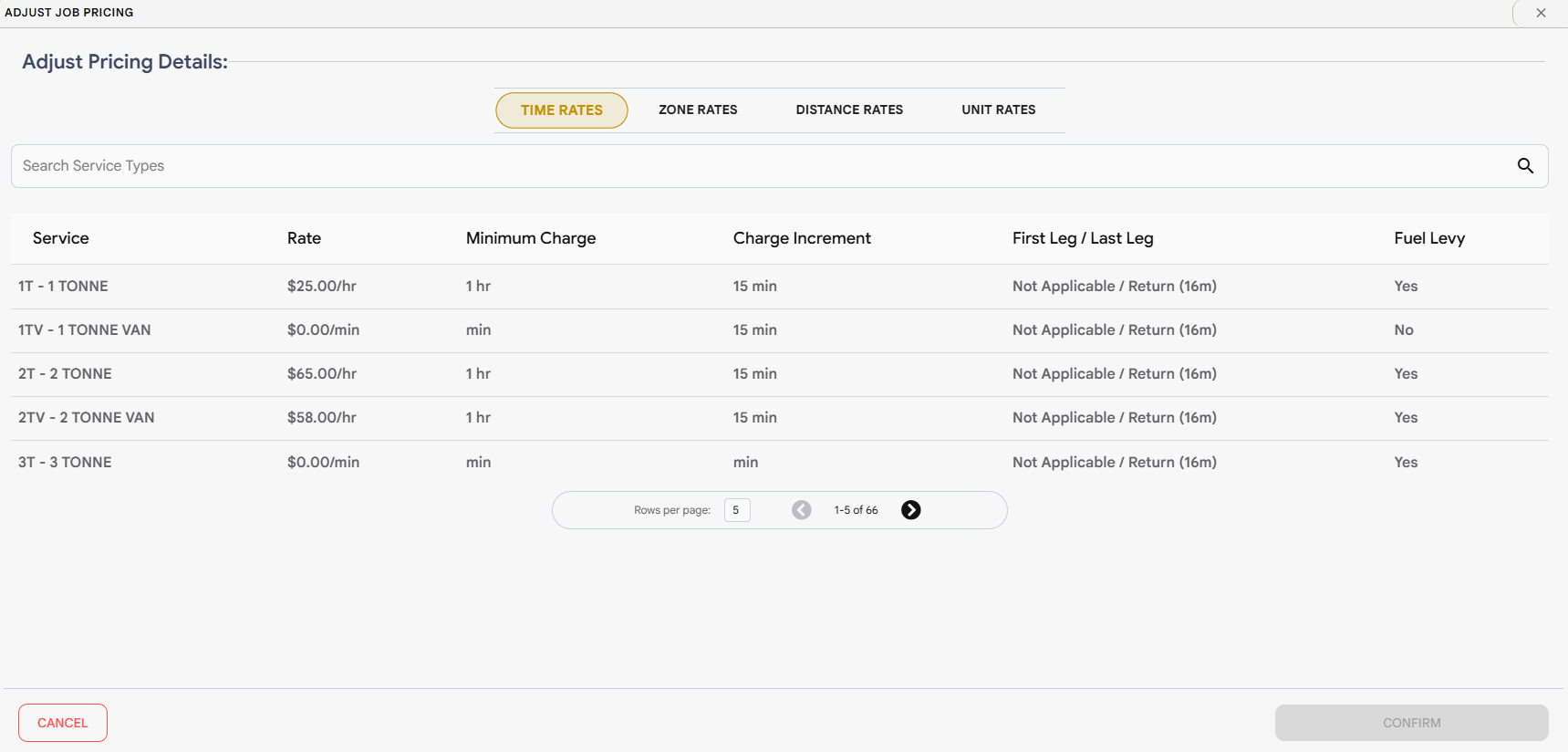1568x752 pixels.
Task: Click the $25.00/hr rate cell
Action: point(322,287)
